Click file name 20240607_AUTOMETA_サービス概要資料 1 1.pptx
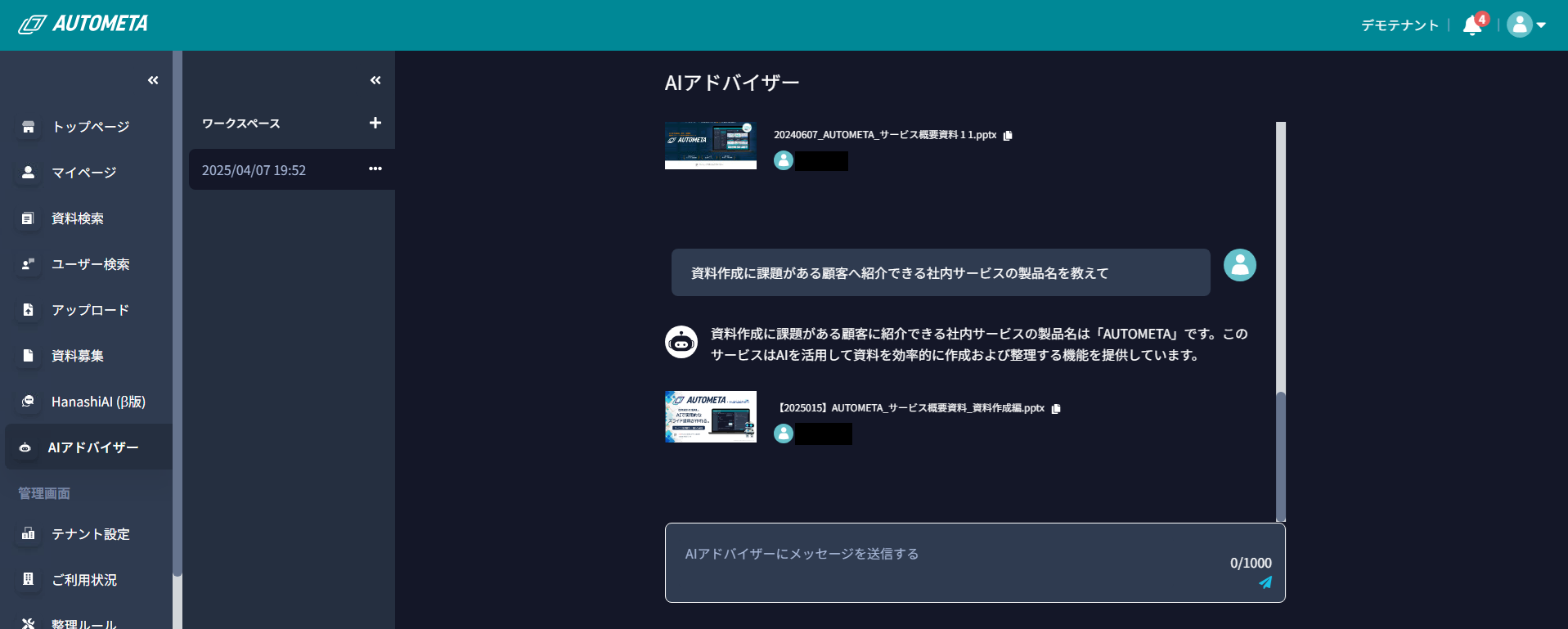 point(885,135)
